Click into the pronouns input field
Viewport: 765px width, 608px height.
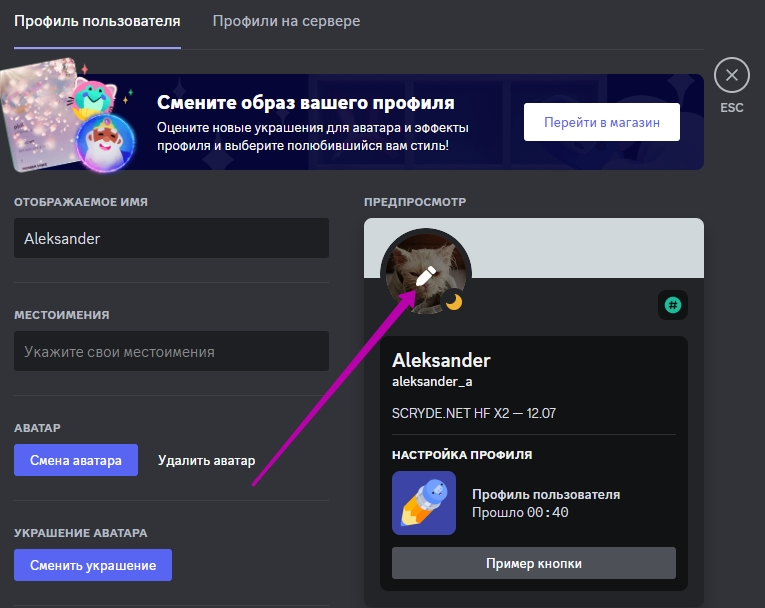[x=171, y=351]
